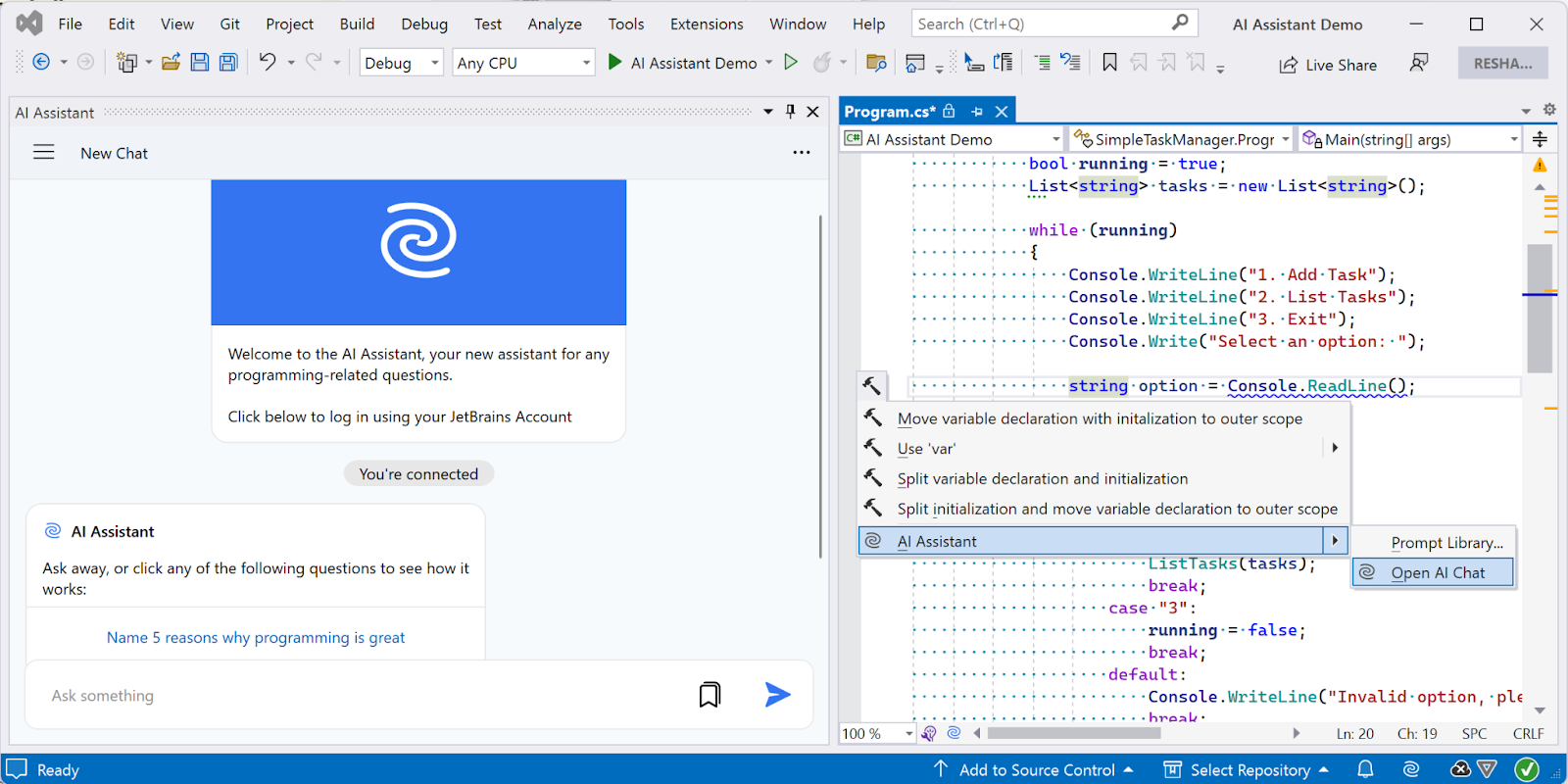Close the Program.cs tab
Image resolution: width=1568 pixels, height=784 pixels.
[x=1002, y=112]
